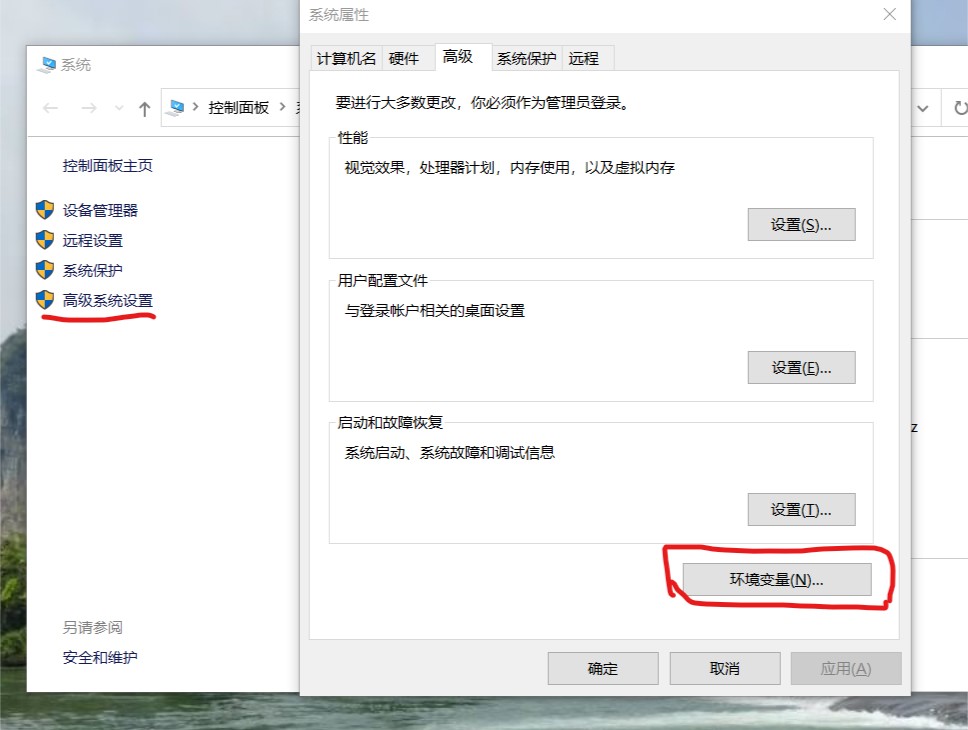968x730 pixels.
Task: Click the disabled 应用(A) button
Action: click(846, 669)
